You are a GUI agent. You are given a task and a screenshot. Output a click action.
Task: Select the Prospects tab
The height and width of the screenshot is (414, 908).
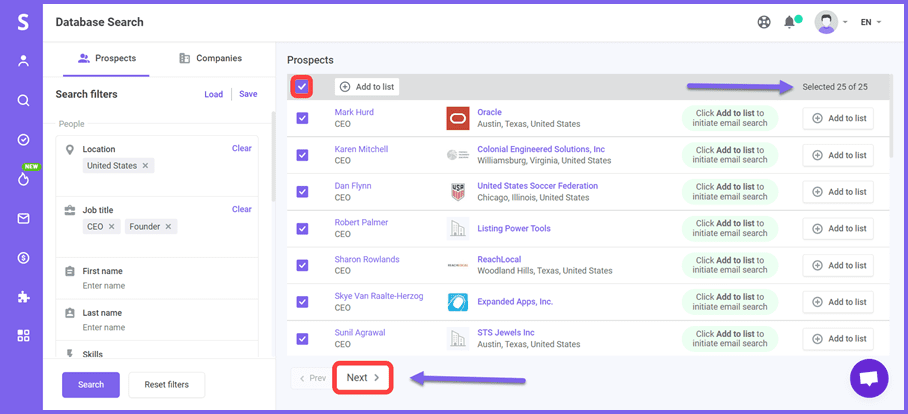point(106,58)
